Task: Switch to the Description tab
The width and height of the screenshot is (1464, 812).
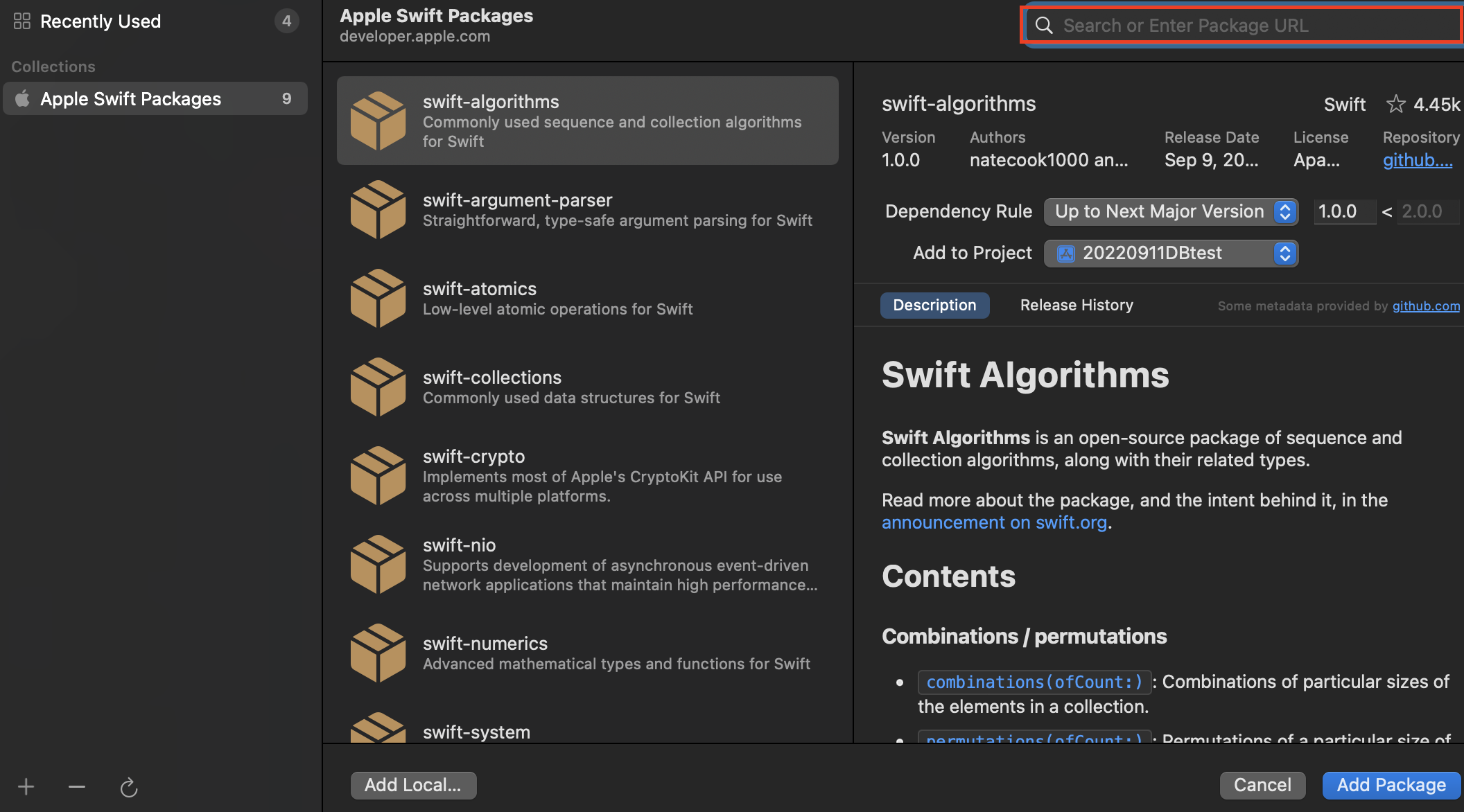Action: pyautogui.click(x=934, y=306)
